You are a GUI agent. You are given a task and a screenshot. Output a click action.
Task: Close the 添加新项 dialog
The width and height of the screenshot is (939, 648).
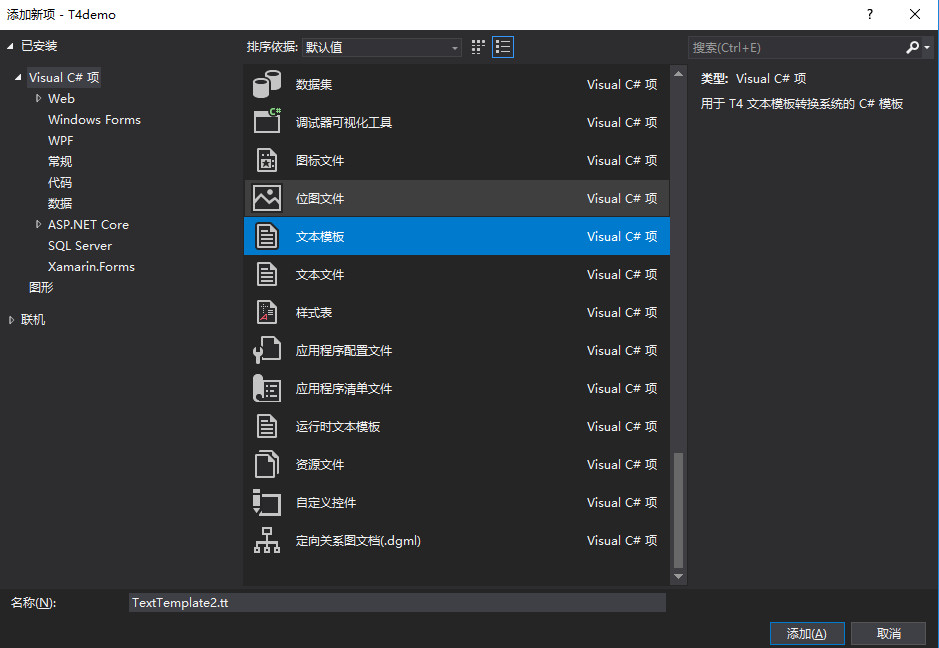[915, 14]
